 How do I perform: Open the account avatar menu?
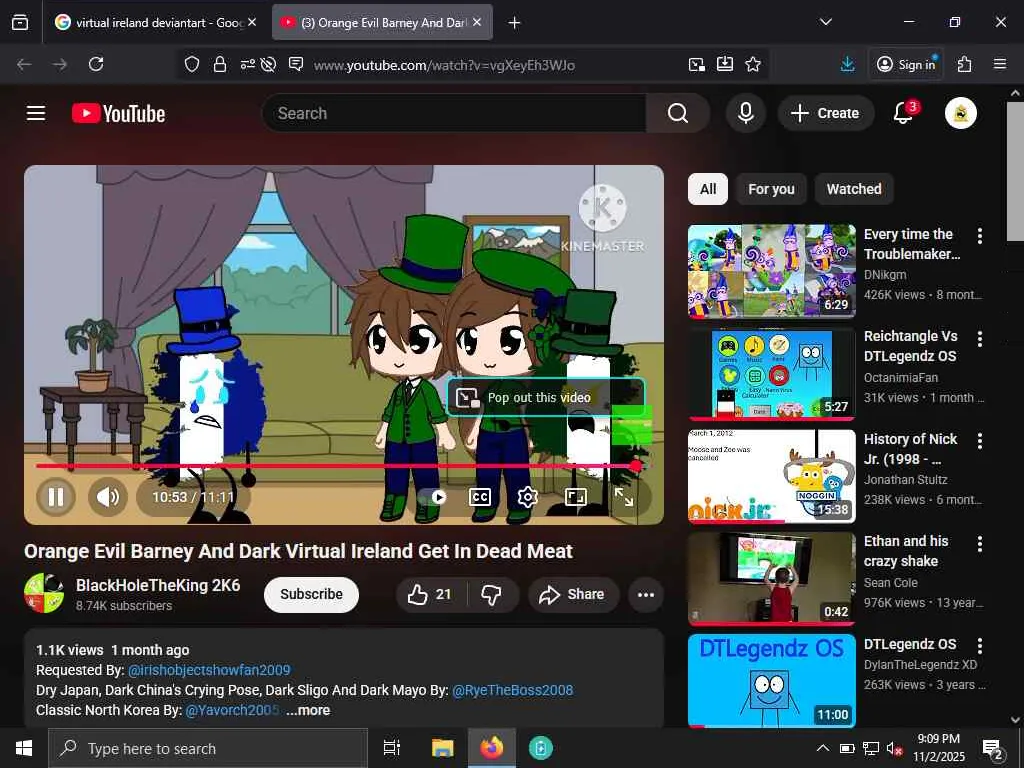click(x=961, y=113)
